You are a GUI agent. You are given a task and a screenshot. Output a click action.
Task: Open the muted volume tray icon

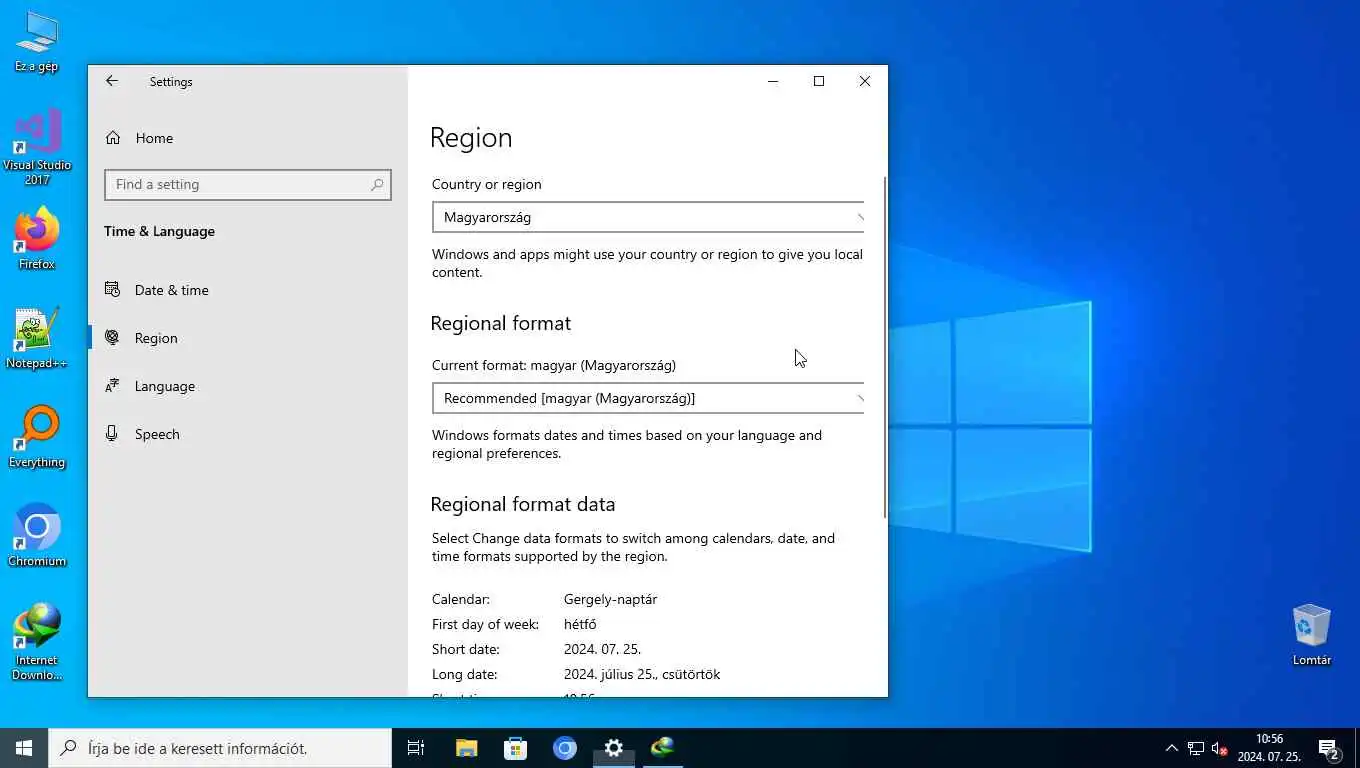click(x=1219, y=748)
